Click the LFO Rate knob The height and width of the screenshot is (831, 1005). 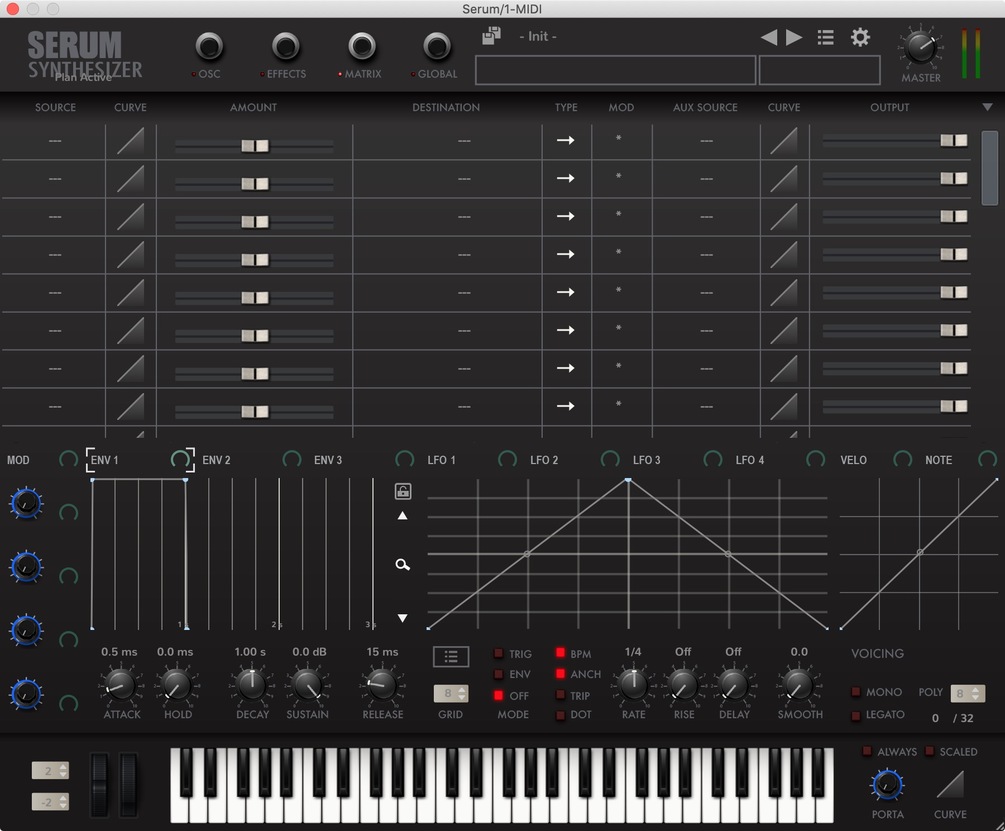tap(633, 686)
